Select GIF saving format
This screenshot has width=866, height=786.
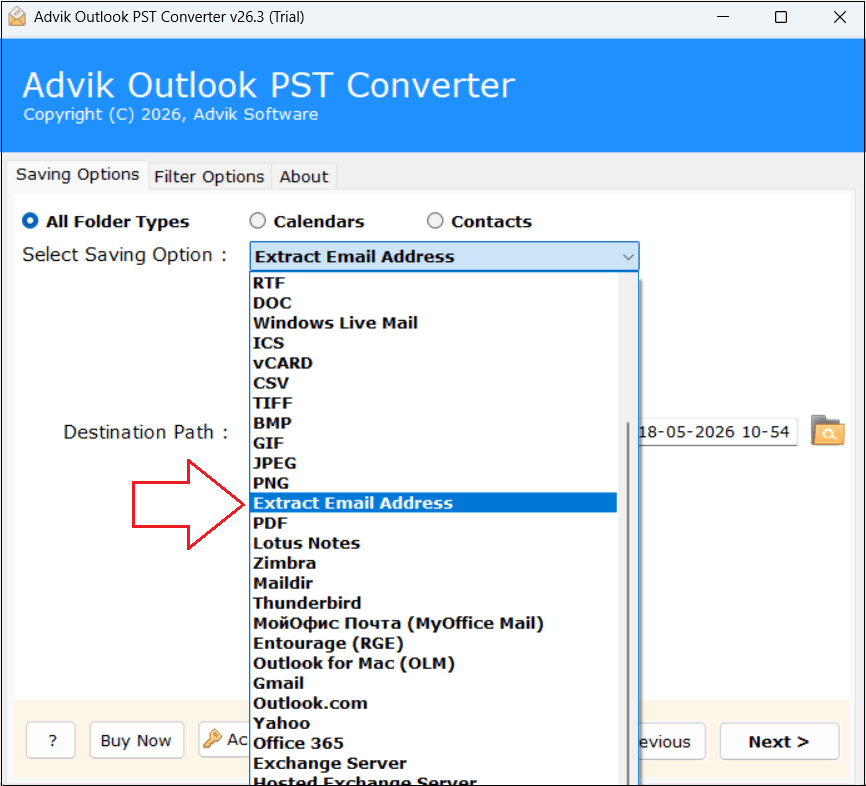click(434, 443)
